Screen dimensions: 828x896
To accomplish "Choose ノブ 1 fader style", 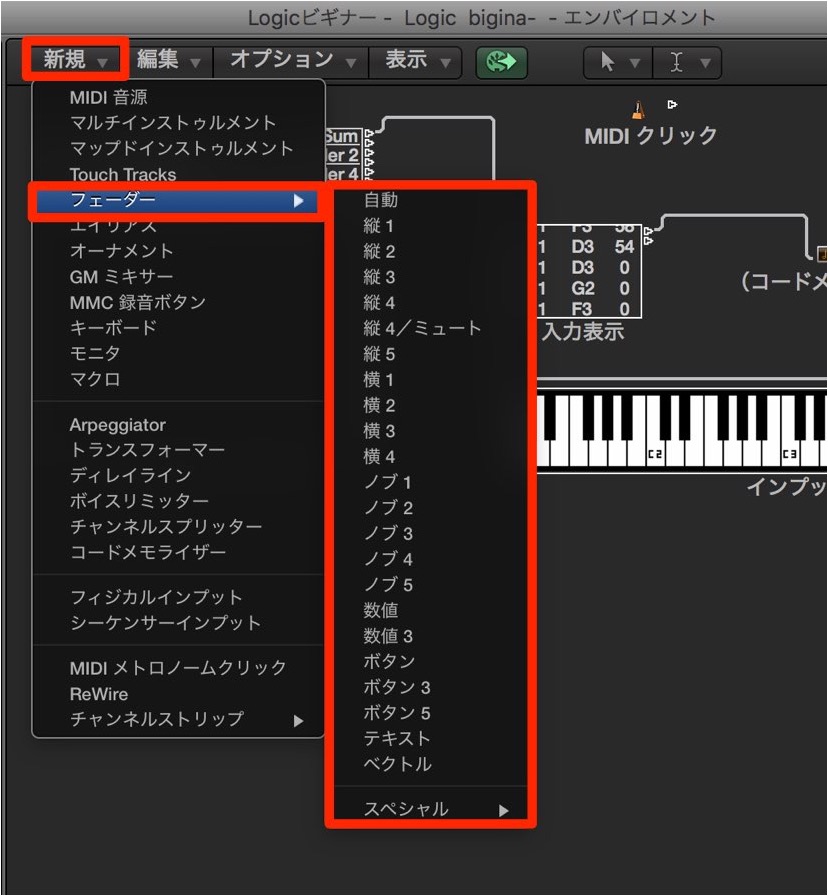I will [430, 483].
